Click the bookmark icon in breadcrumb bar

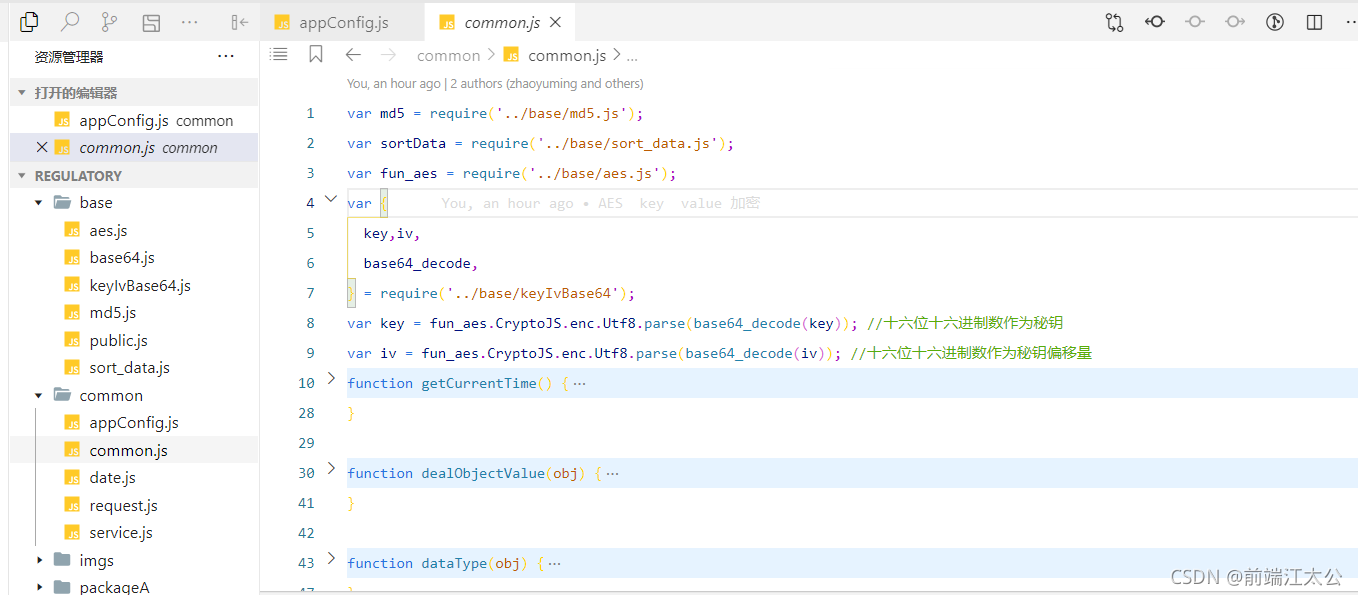point(316,55)
